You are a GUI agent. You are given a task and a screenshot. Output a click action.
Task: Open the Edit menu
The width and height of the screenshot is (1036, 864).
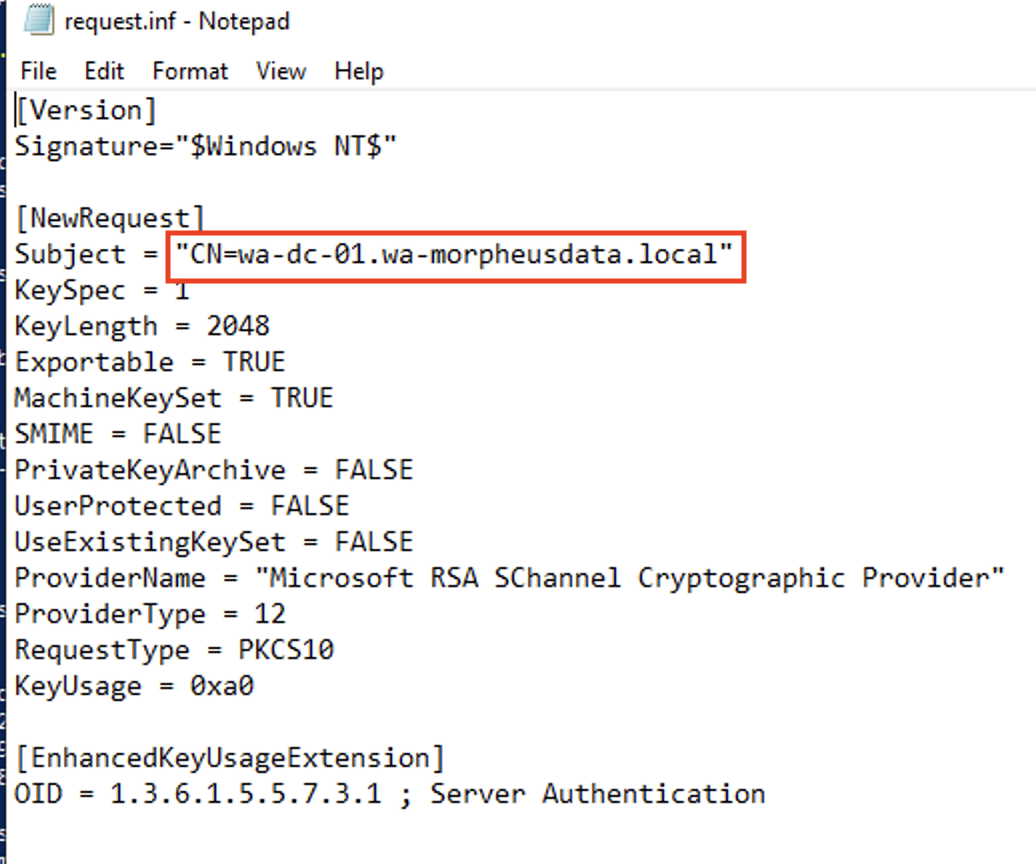[103, 71]
